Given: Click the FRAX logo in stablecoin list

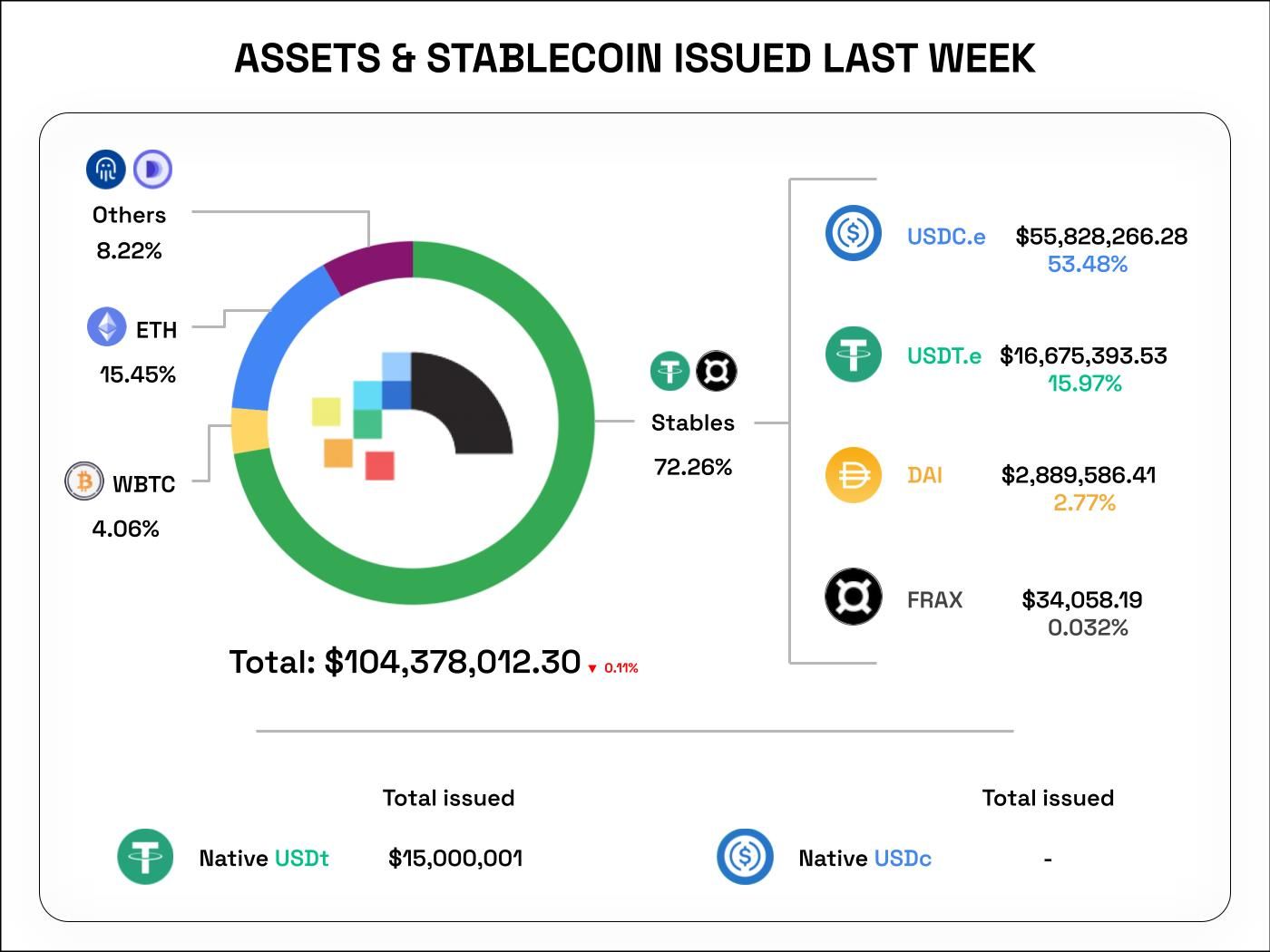Looking at the screenshot, I should pyautogui.click(x=853, y=597).
